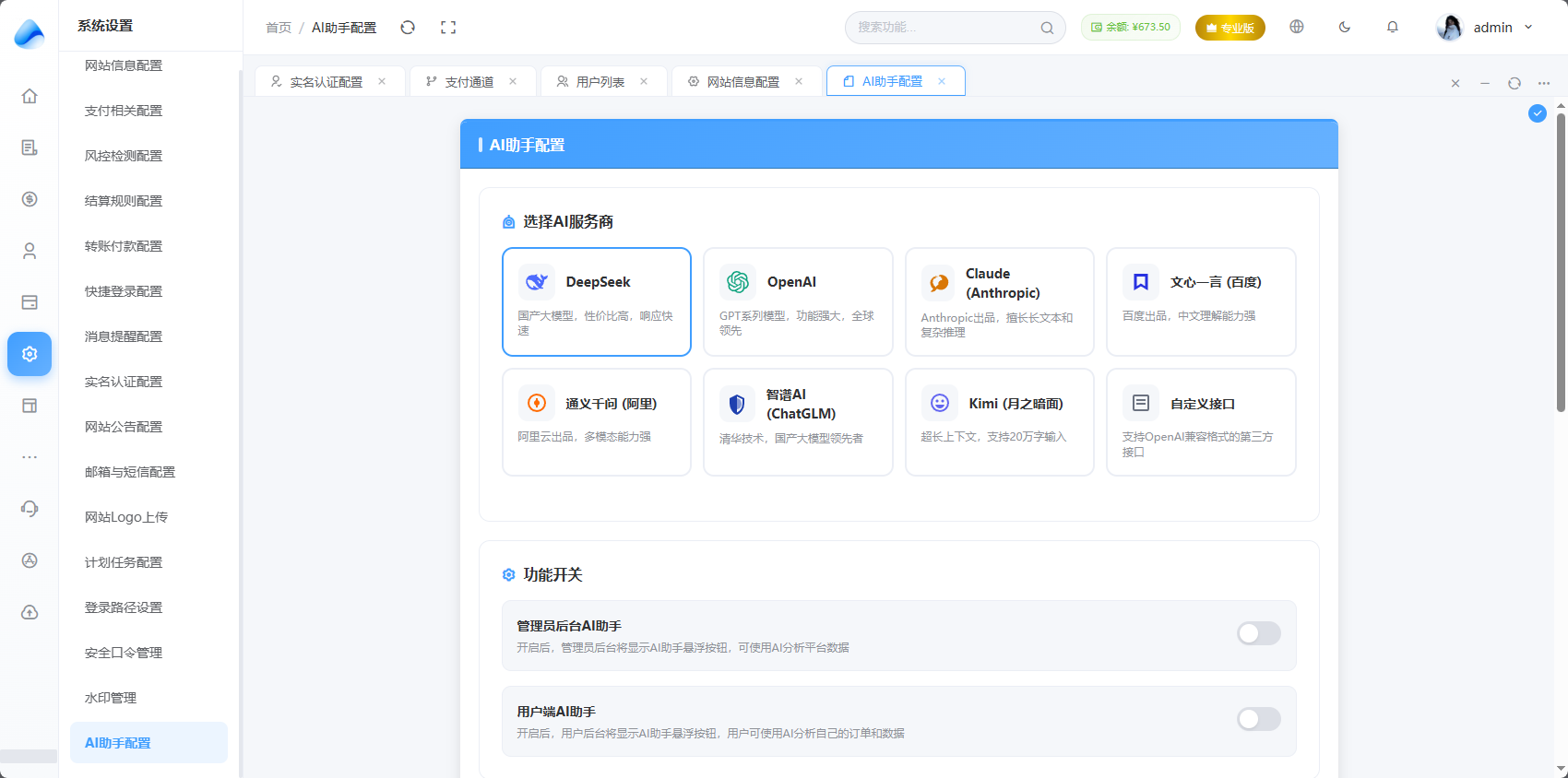Go to 首页 via the breadcrumb
Image resolution: width=1568 pixels, height=778 pixels.
coord(279,28)
